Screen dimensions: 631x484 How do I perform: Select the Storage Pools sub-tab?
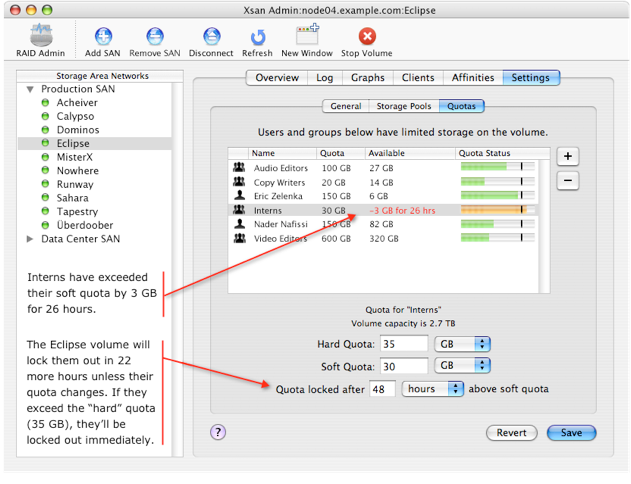pos(404,106)
